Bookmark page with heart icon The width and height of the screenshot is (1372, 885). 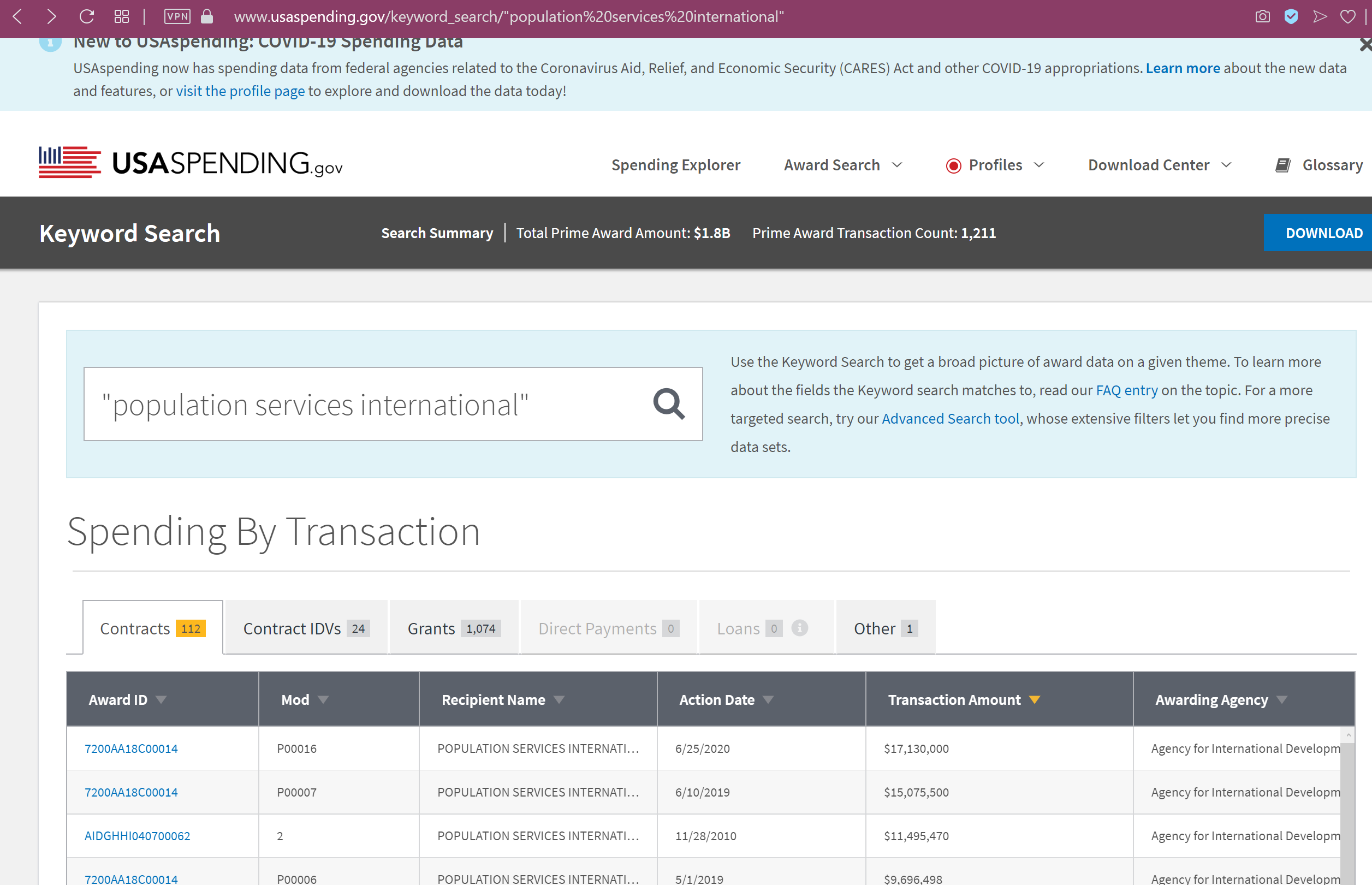[x=1348, y=17]
